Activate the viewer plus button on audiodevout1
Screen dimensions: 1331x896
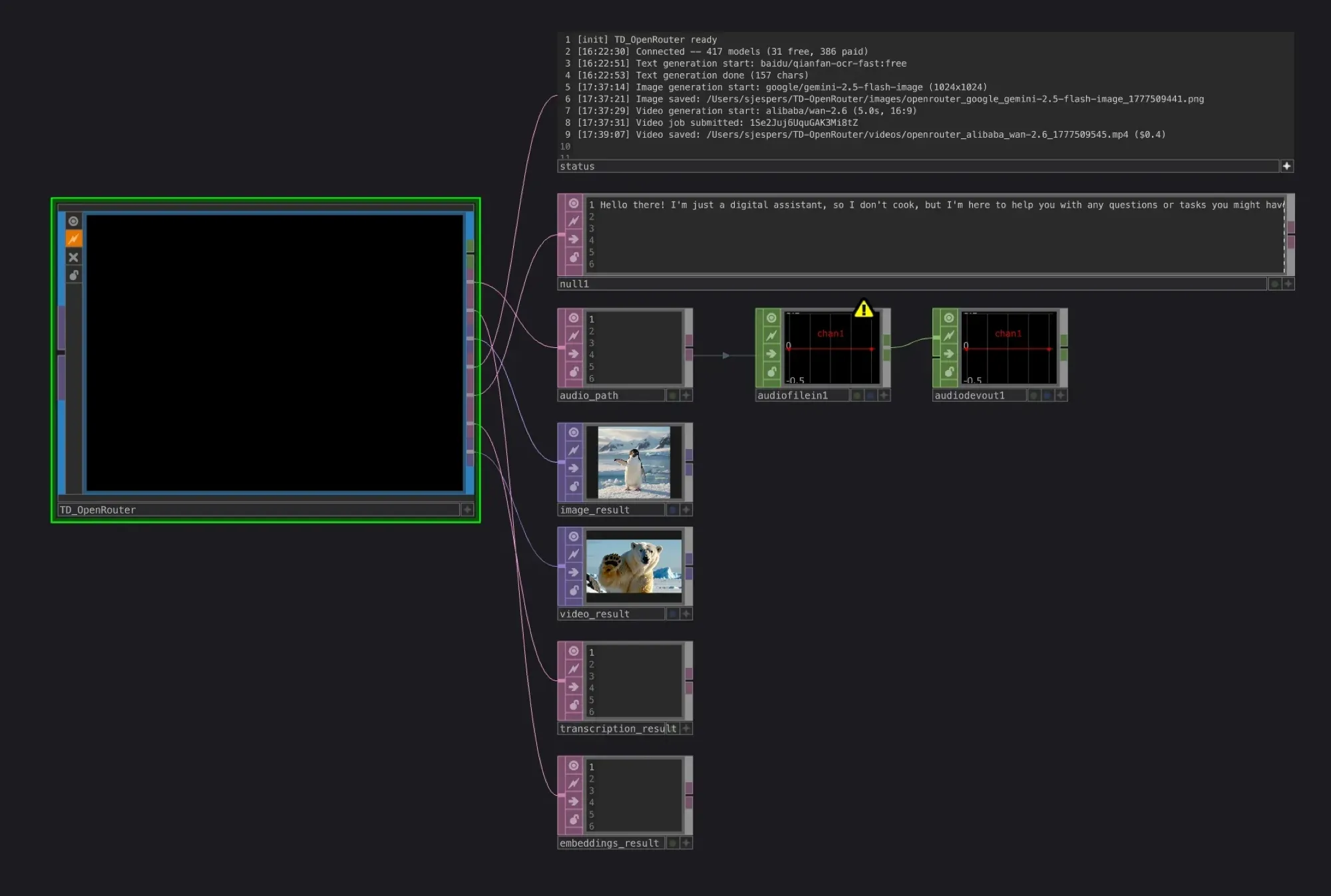click(x=1061, y=395)
